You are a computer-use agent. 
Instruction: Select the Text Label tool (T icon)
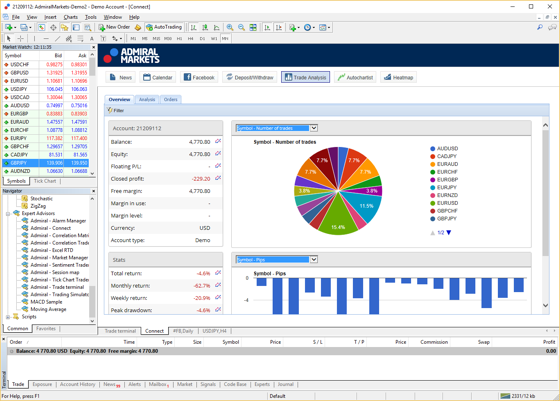click(103, 38)
